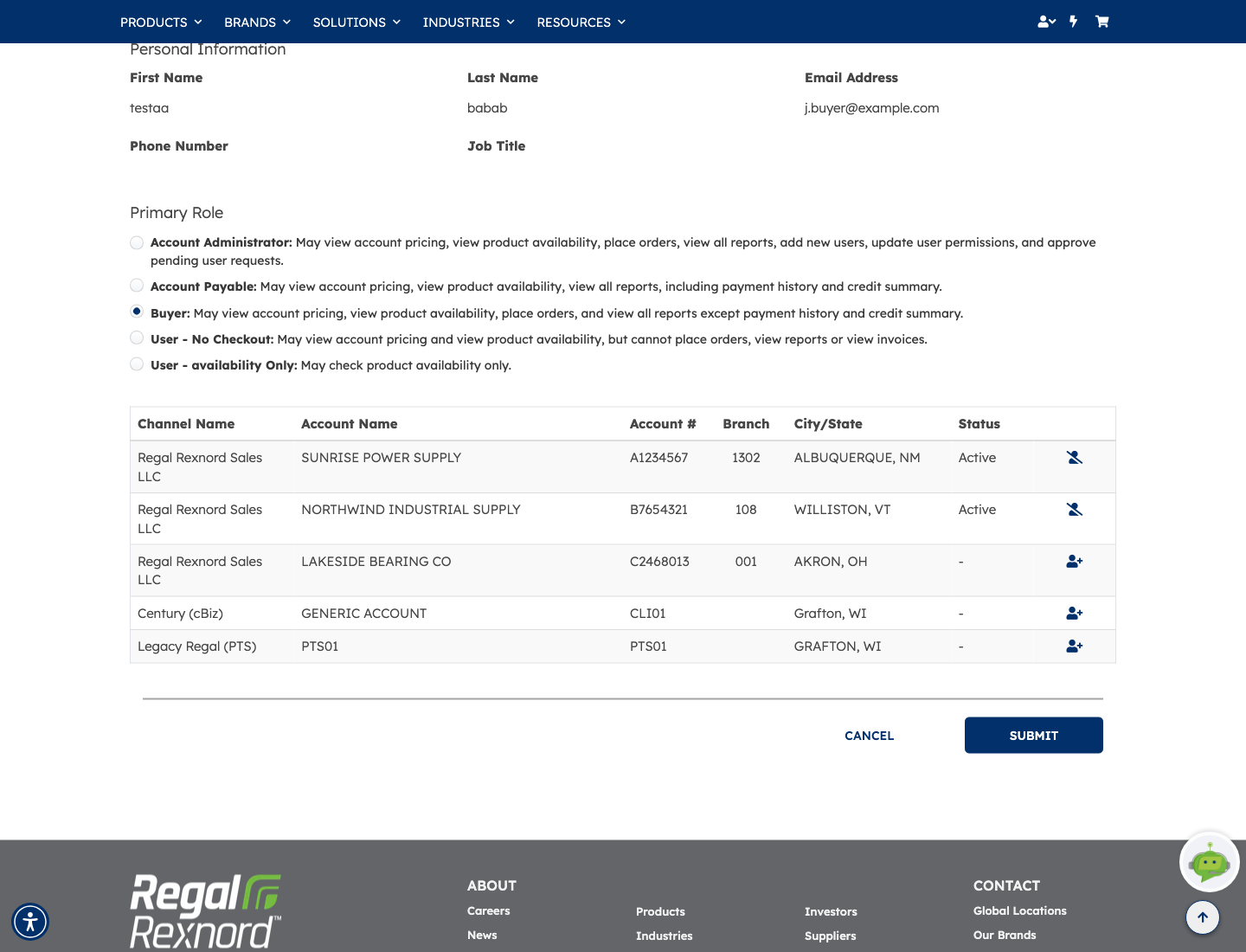Open the shopping cart icon
Screen dimensions: 1246x952
coord(1101,22)
